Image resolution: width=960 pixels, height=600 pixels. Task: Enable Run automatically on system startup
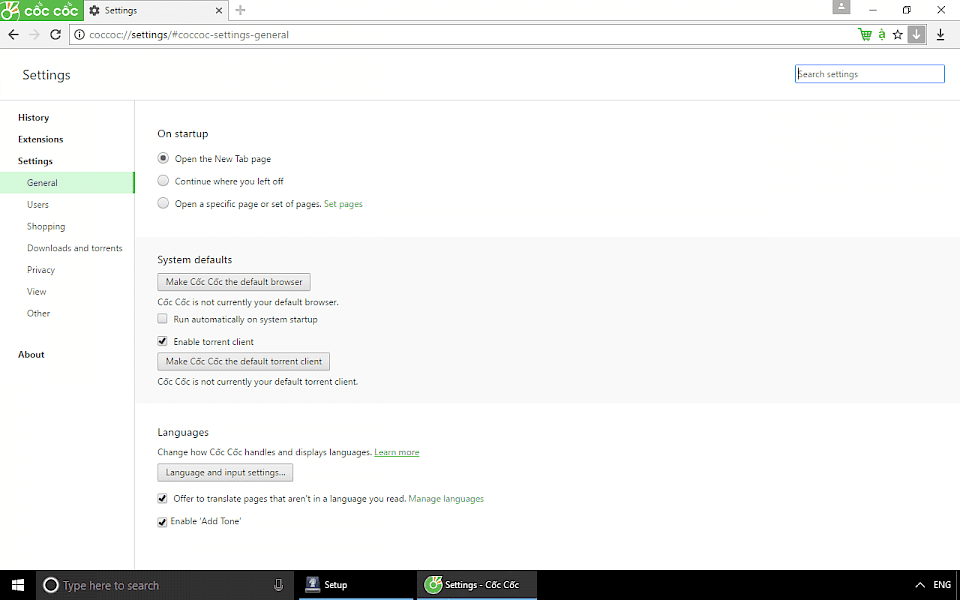162,319
